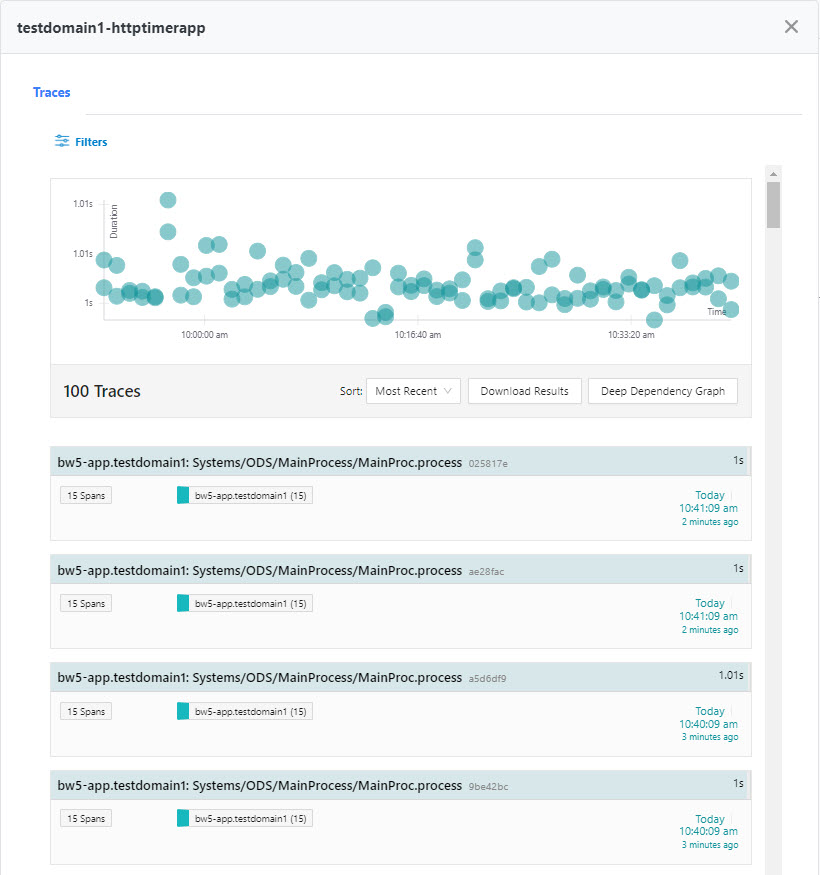820x875 pixels.
Task: Click the highest data point in scatter plot
Action: 168,200
